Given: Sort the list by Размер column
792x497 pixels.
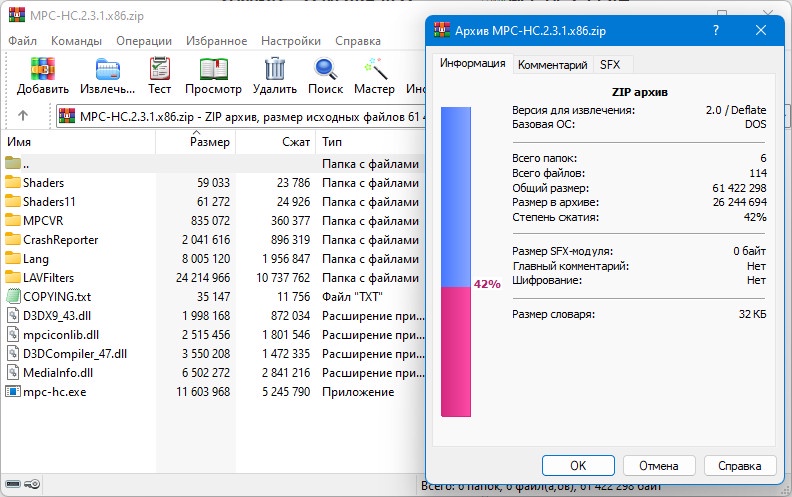Looking at the screenshot, I should (x=196, y=142).
